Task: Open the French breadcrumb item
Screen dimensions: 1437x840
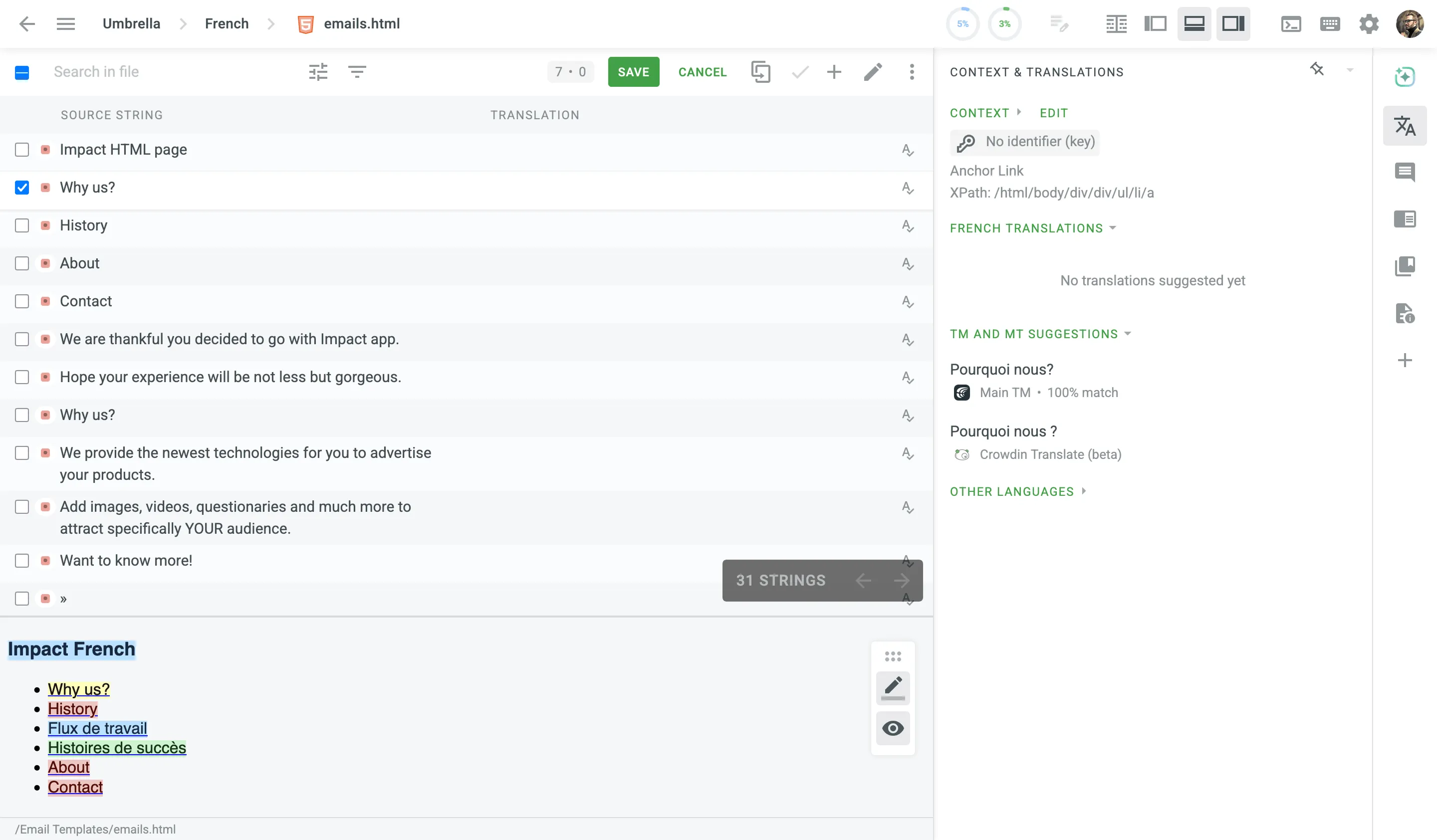Action: tap(227, 23)
